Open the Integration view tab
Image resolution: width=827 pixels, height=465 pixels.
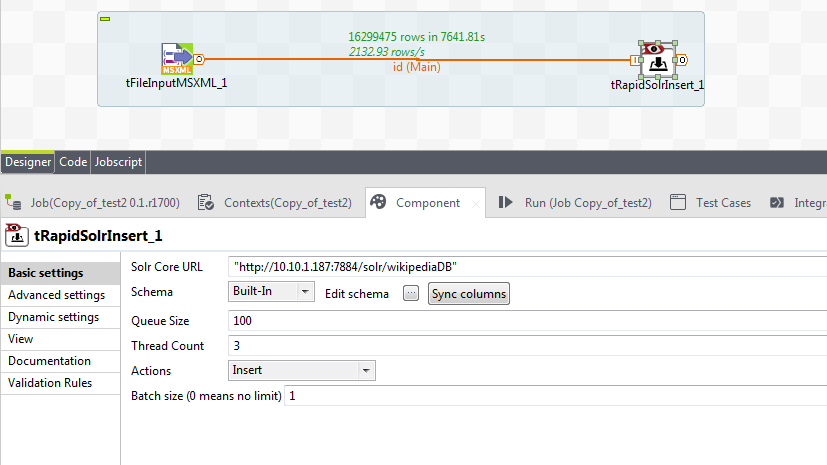tap(796, 203)
